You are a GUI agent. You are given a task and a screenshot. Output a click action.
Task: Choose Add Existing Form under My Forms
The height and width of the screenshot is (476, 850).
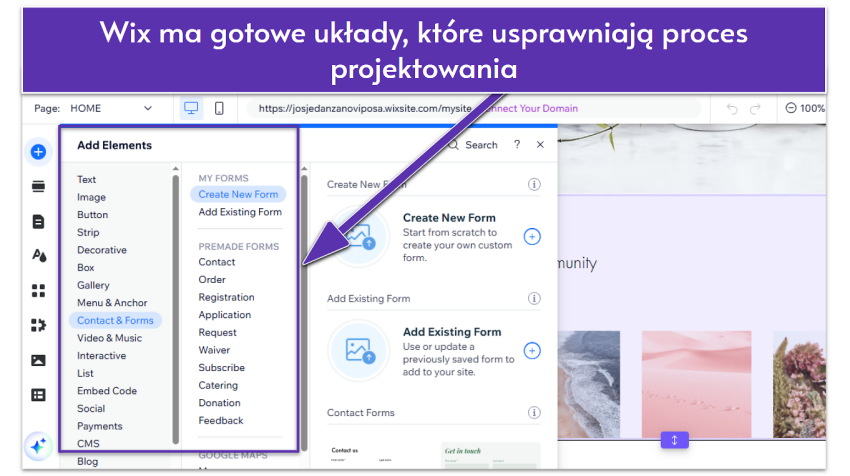click(240, 212)
